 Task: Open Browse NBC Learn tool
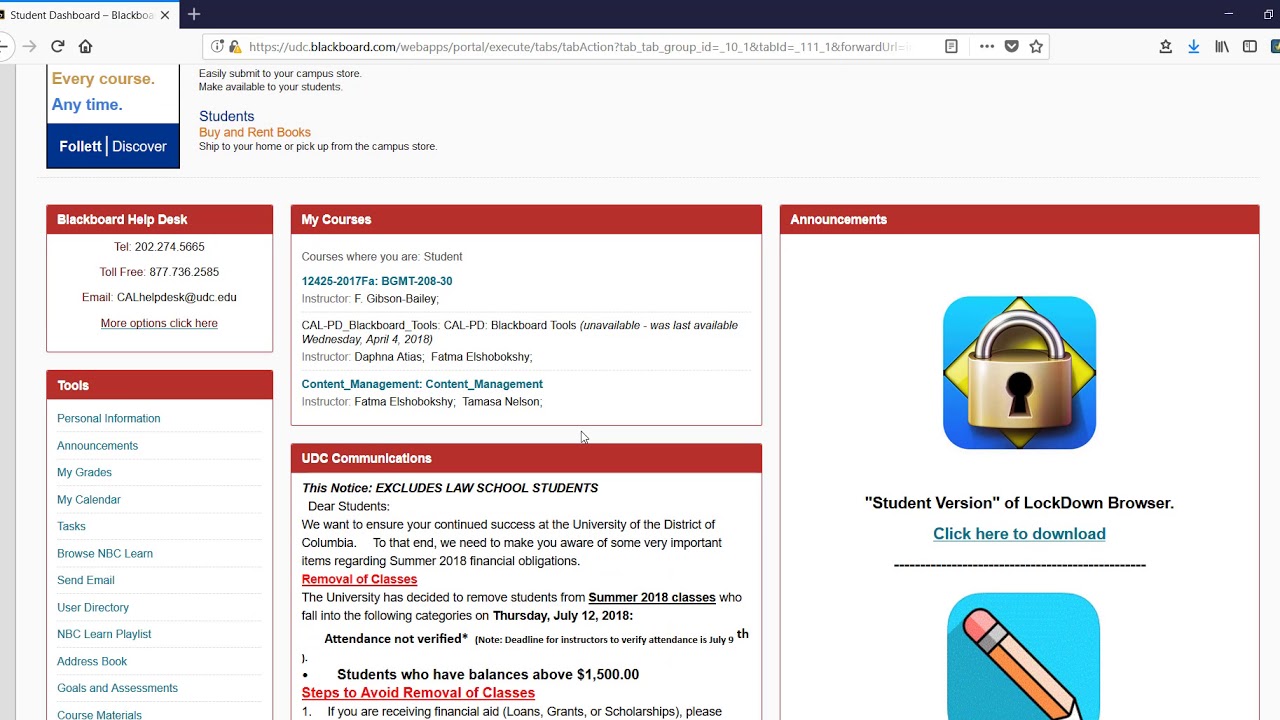(x=105, y=553)
